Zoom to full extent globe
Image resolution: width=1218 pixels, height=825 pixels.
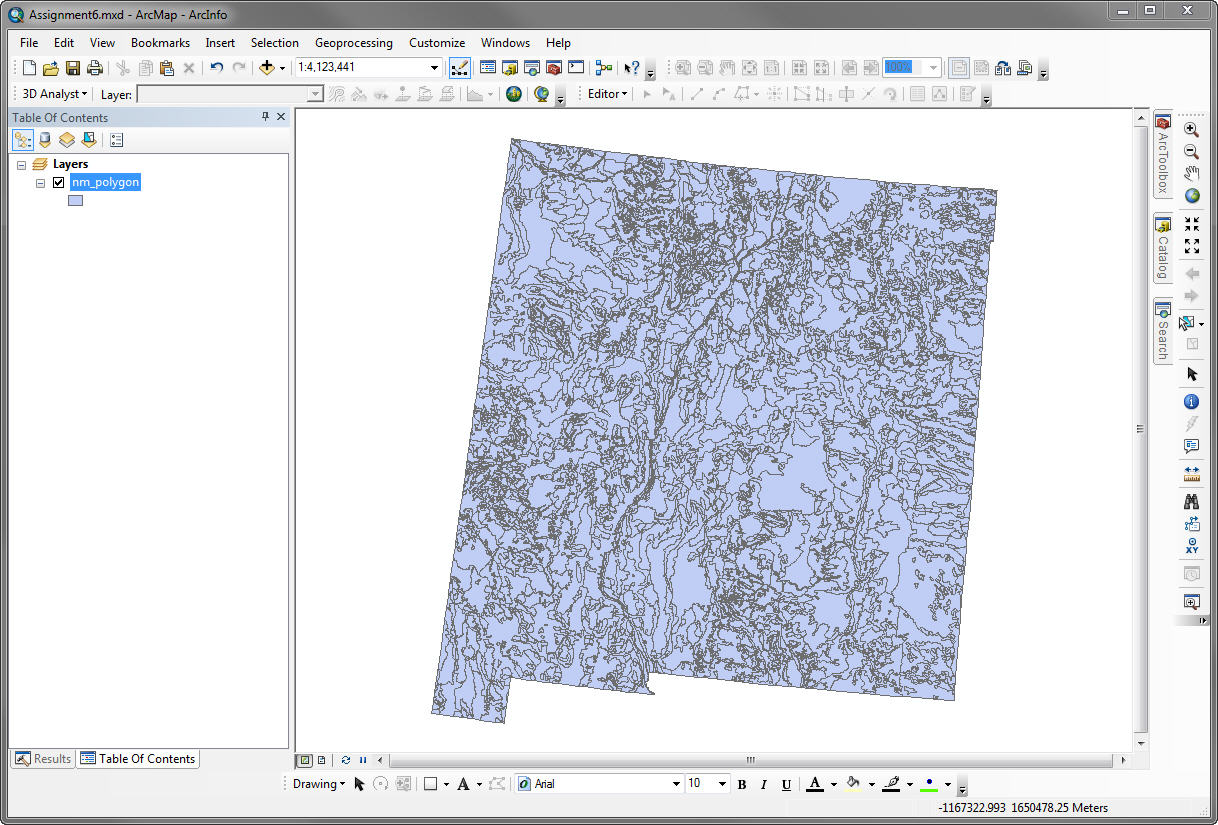1191,196
